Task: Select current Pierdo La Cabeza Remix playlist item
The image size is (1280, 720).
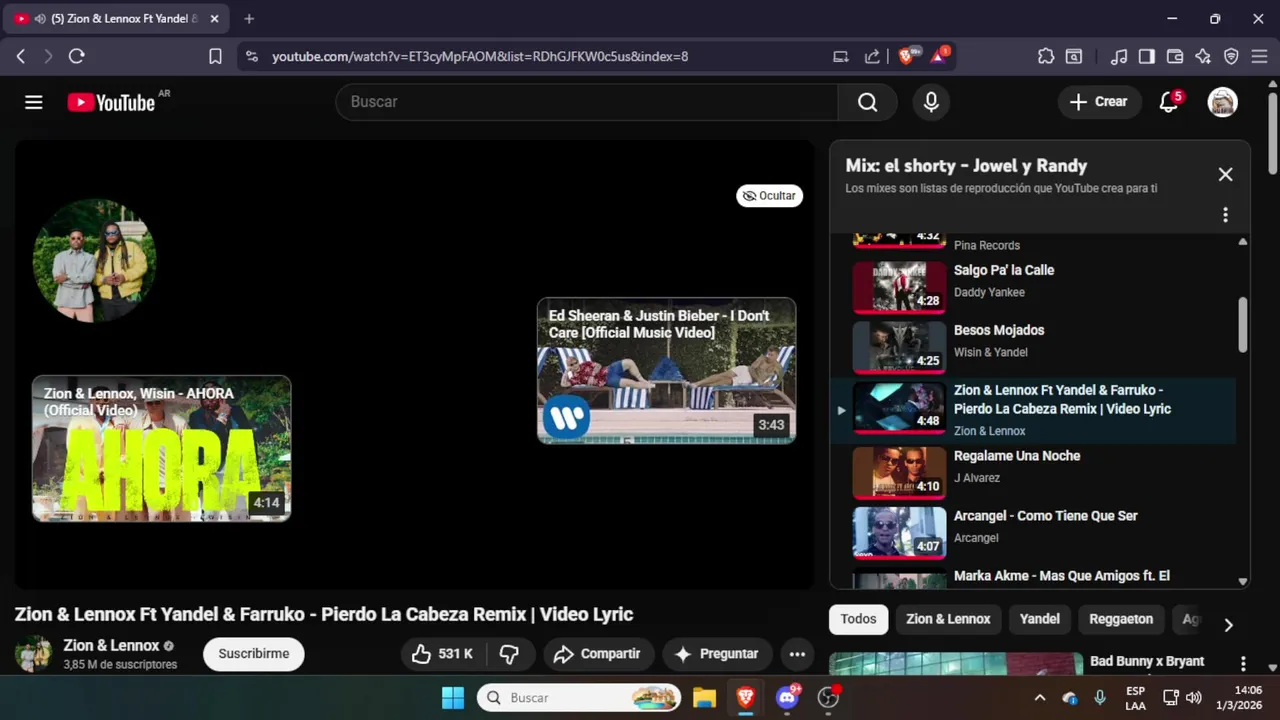Action: tap(1033, 410)
